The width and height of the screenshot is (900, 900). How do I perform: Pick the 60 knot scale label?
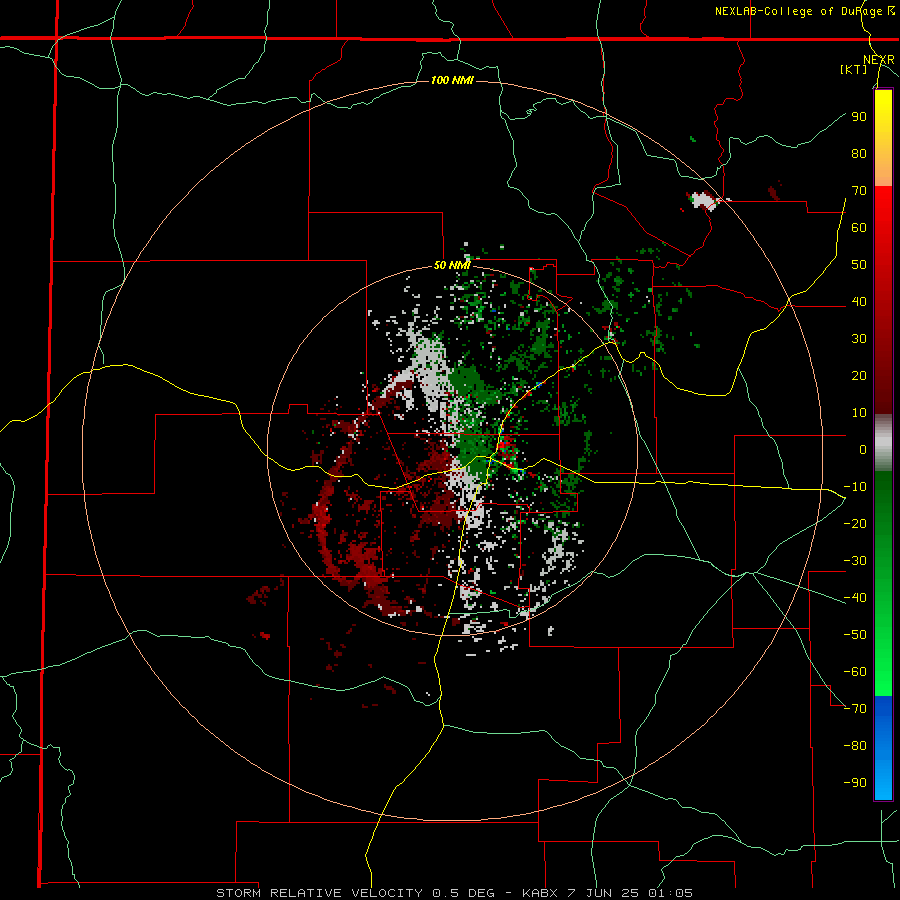(x=859, y=228)
